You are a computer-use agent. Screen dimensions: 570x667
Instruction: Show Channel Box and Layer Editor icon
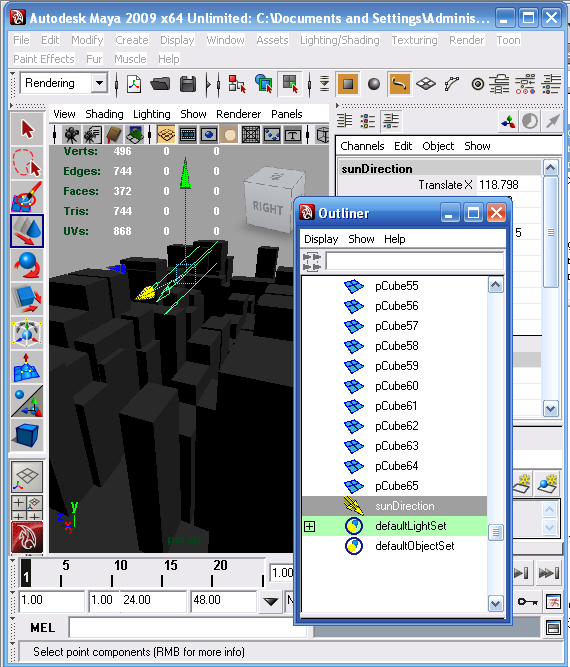(x=391, y=121)
